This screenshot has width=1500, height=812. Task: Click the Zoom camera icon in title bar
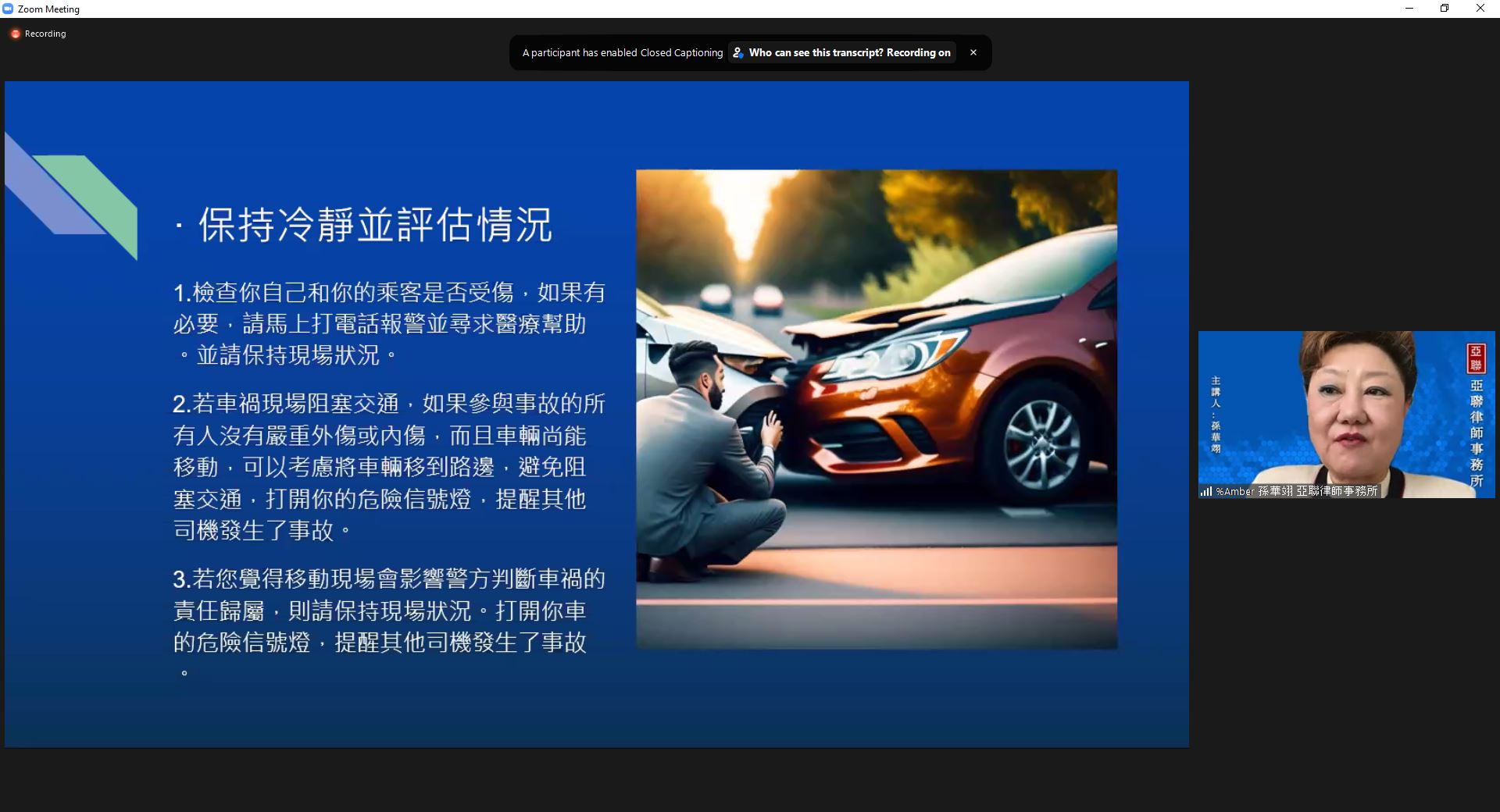(8, 9)
